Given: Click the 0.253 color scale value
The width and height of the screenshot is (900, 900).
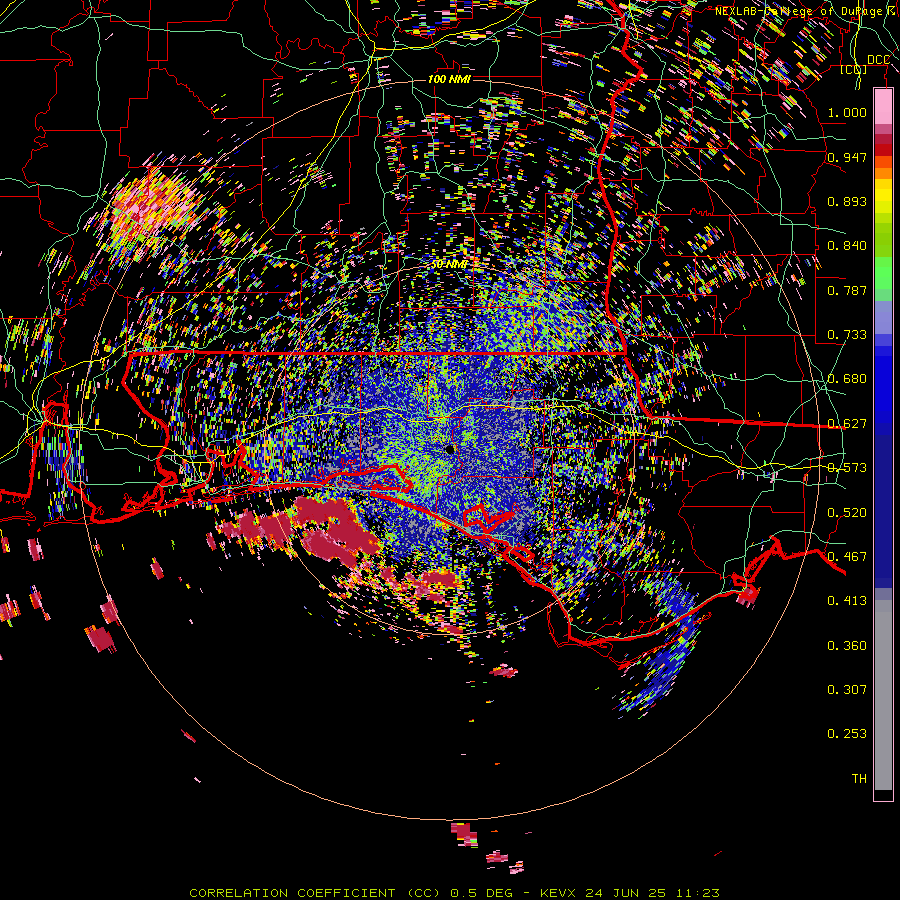Looking at the screenshot, I should coord(847,734).
